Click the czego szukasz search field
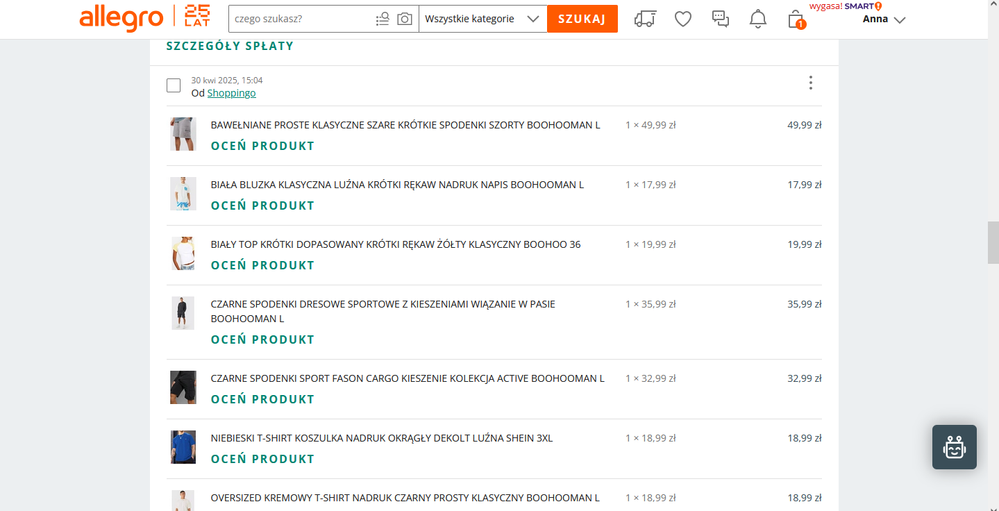Screen dimensions: 999x511 [x=298, y=19]
